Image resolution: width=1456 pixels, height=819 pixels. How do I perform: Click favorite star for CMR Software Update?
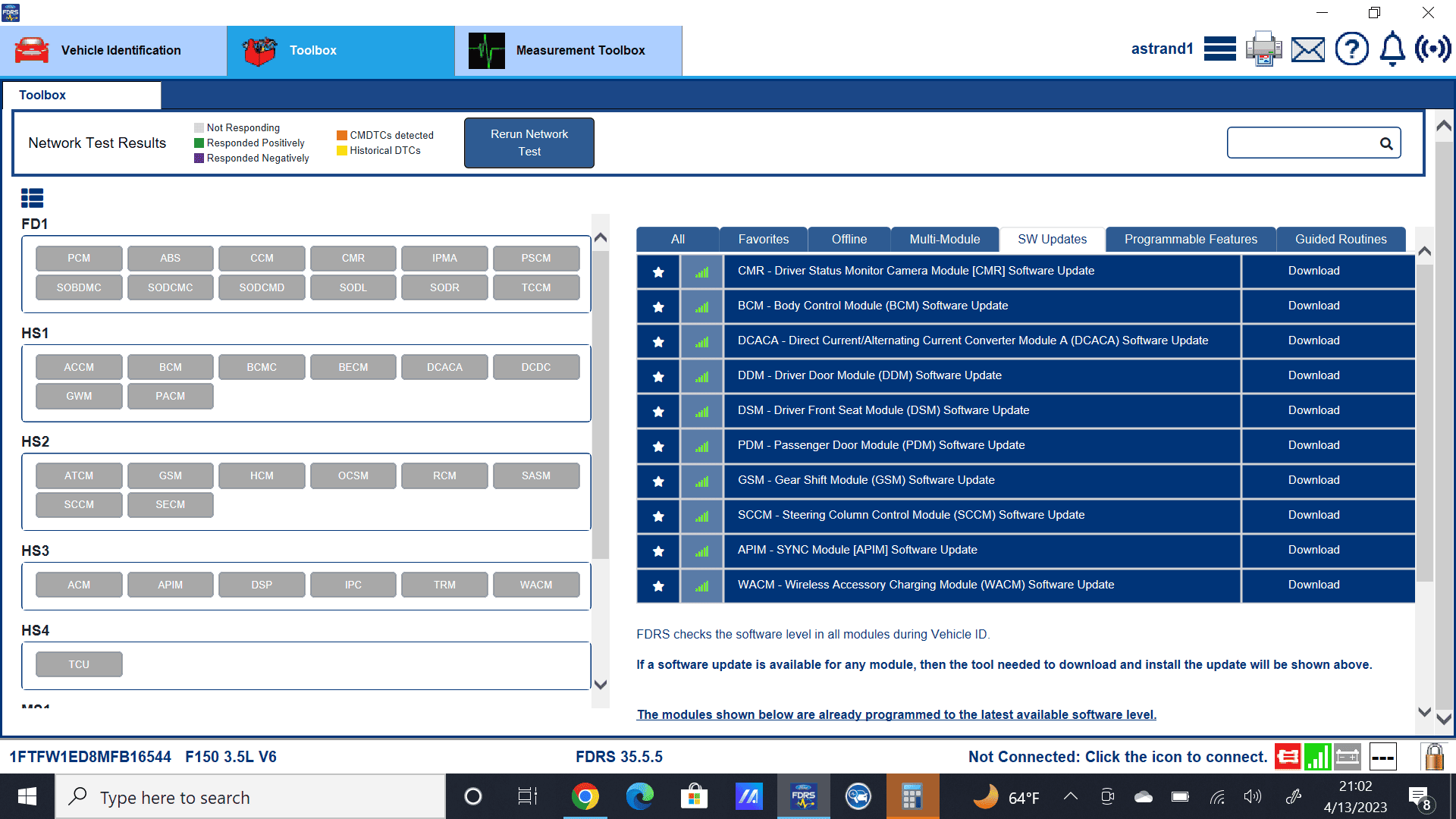pyautogui.click(x=658, y=271)
